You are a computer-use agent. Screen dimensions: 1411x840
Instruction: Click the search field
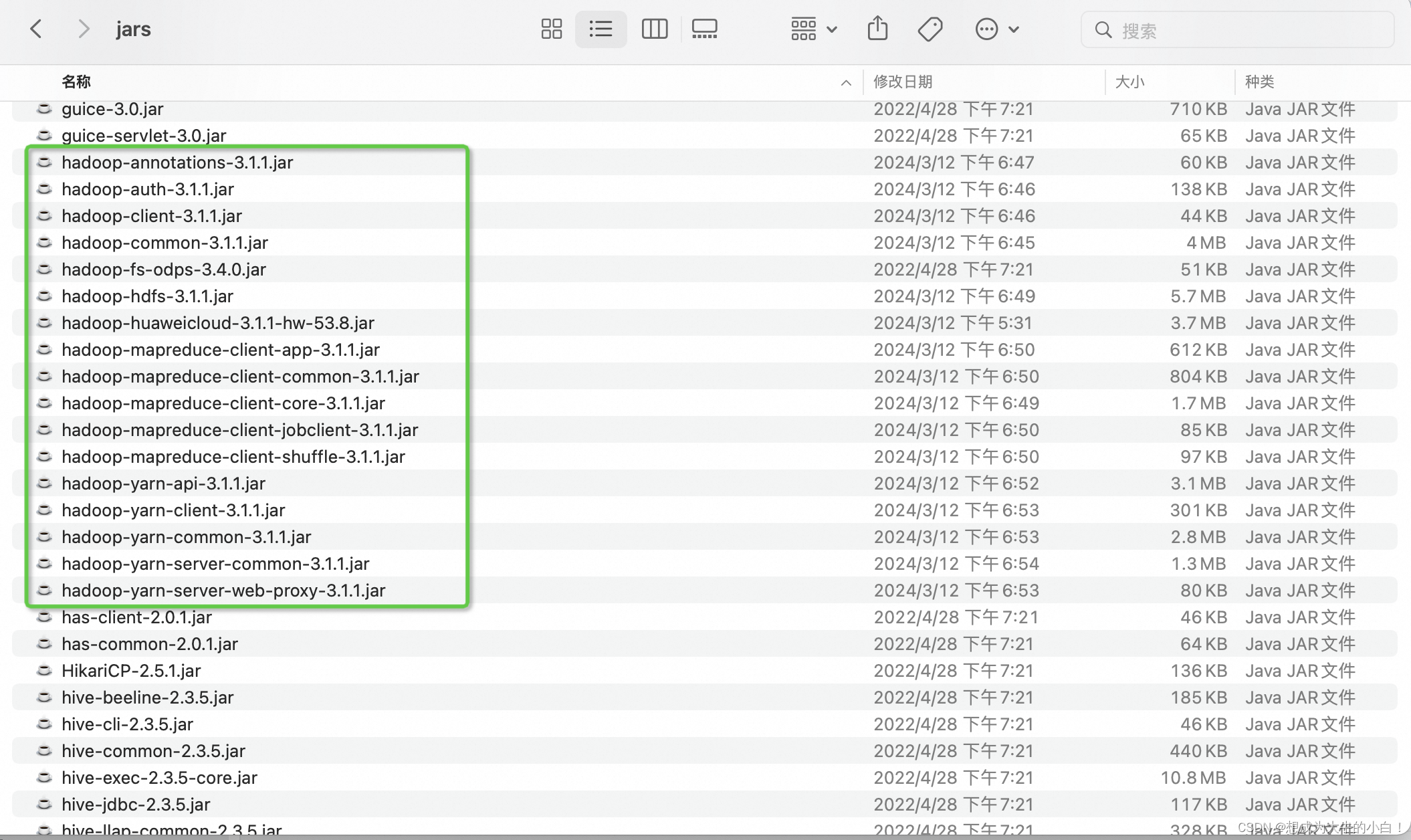click(x=1237, y=29)
